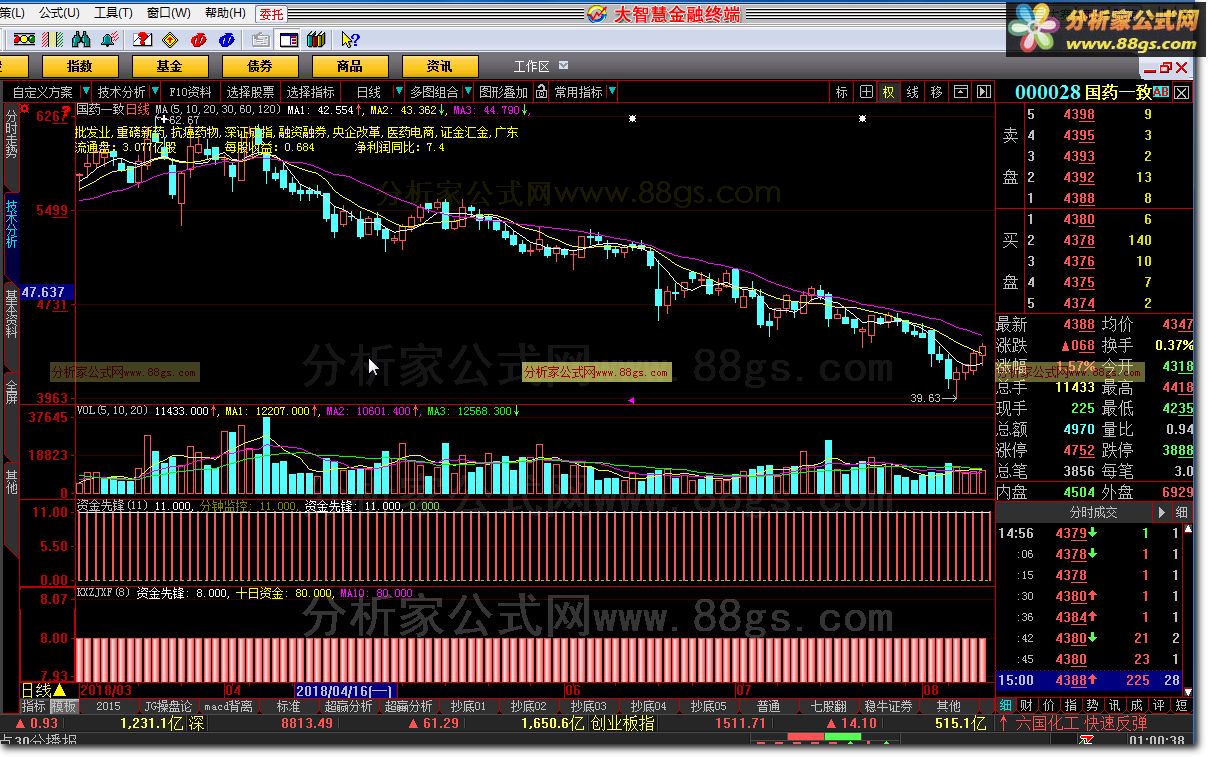Select the 财 tab under quote panel
1208x757 pixels.
click(x=1026, y=705)
